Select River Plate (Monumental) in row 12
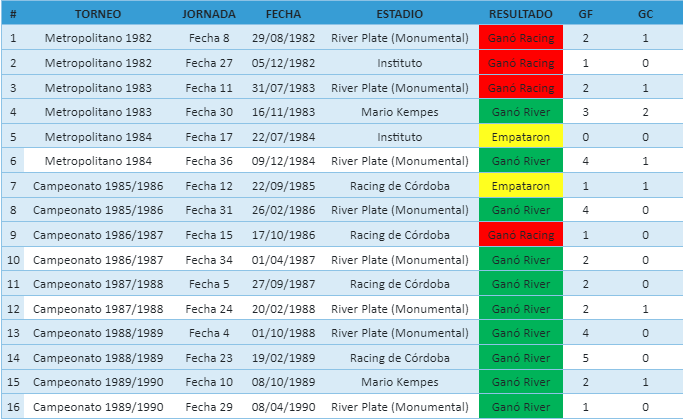The height and width of the screenshot is (420, 686). 399,309
